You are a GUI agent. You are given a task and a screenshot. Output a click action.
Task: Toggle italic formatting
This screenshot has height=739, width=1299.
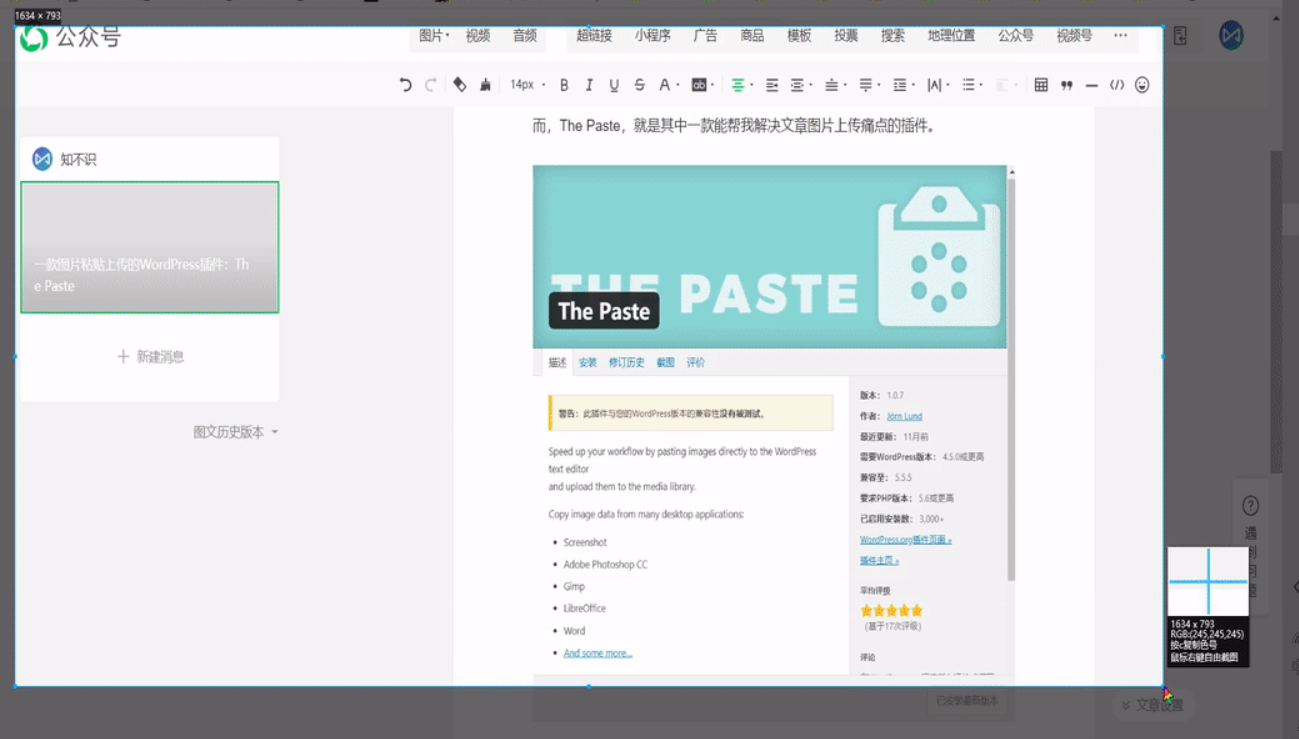tap(588, 85)
